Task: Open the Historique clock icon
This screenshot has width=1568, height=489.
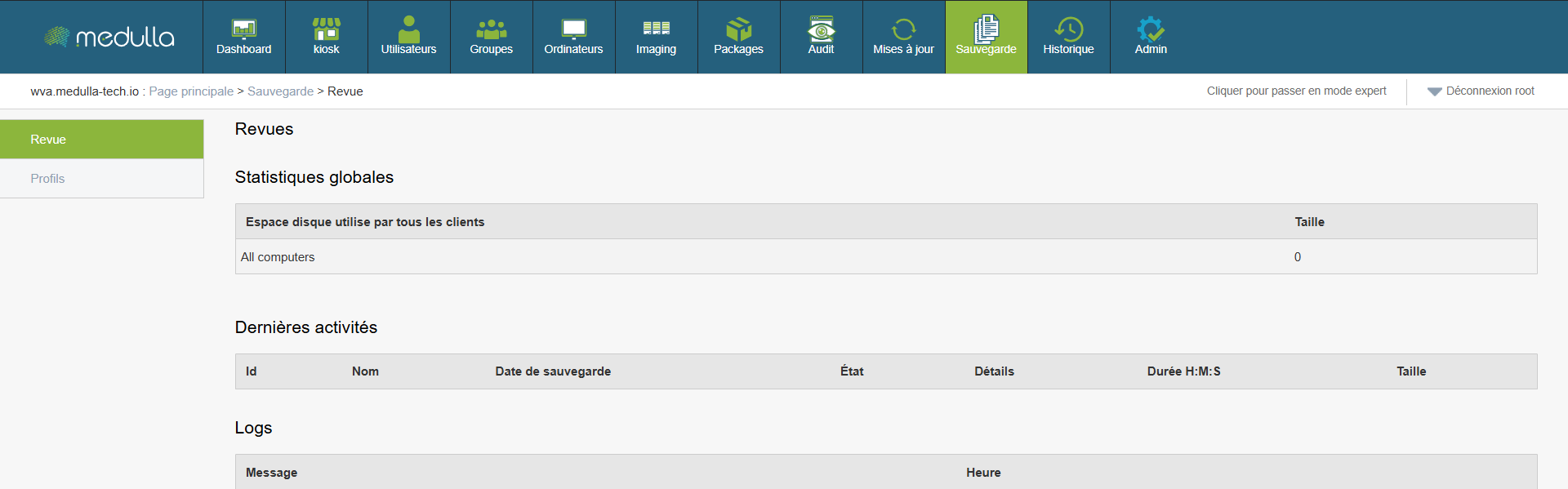Action: 1068,29
